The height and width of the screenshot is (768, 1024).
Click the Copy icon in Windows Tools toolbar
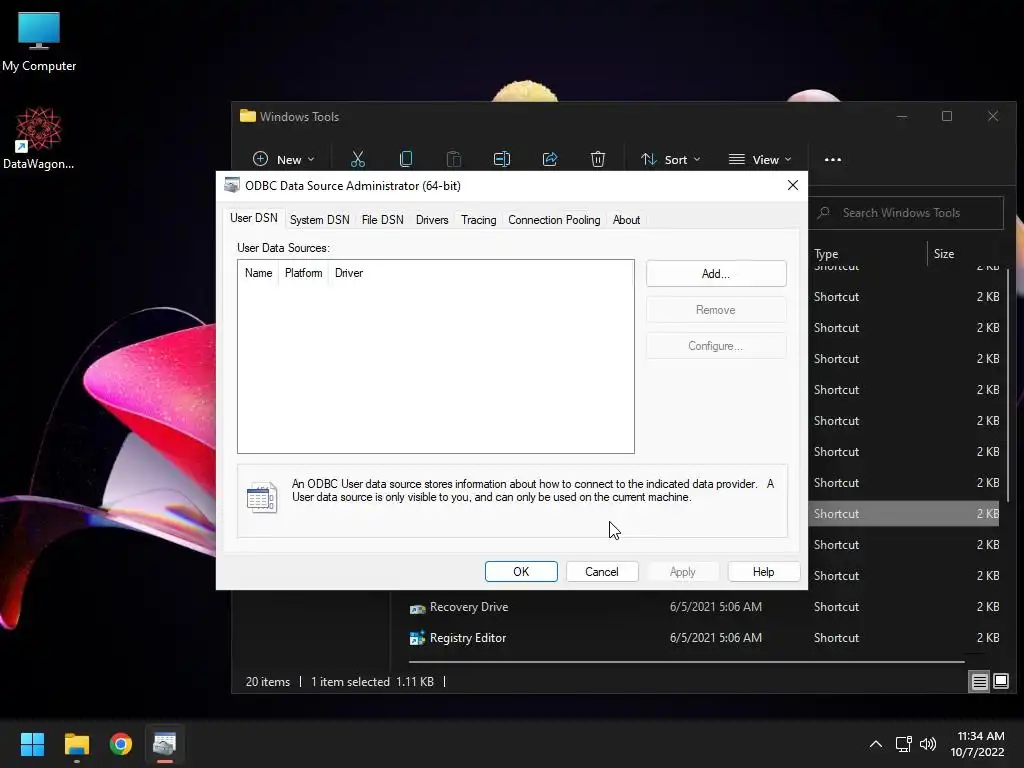coord(406,159)
